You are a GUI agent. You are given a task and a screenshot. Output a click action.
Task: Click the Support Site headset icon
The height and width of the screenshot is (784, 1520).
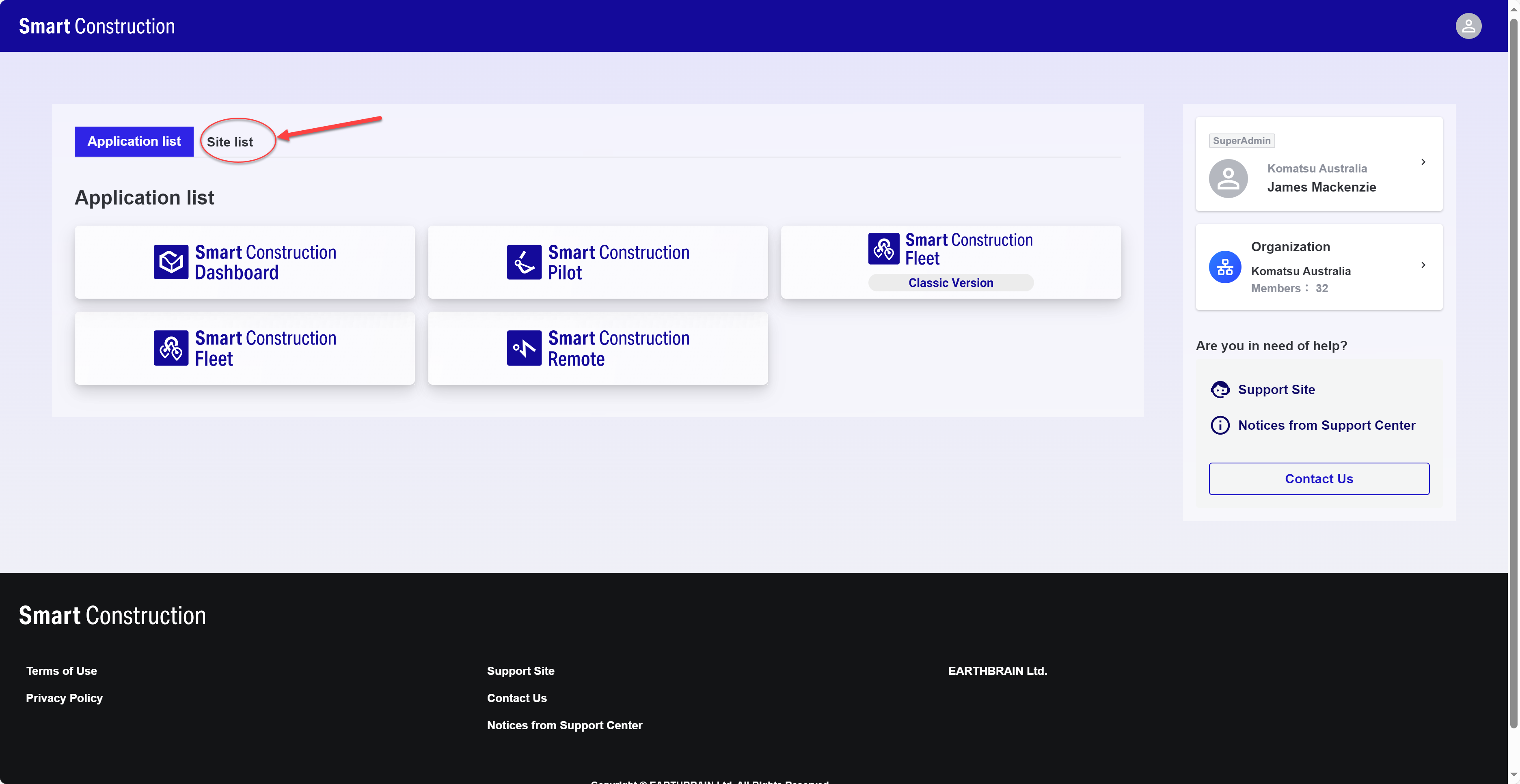pos(1220,389)
